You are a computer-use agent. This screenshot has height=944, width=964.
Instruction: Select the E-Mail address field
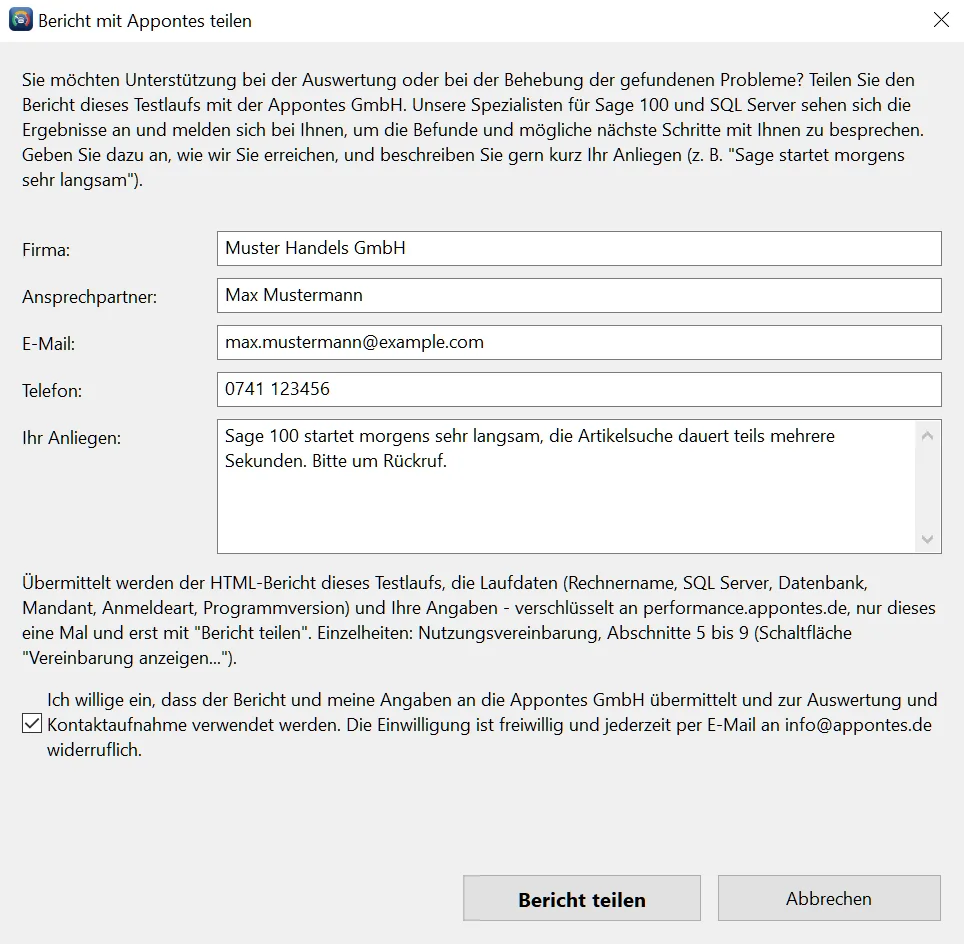click(x=579, y=343)
